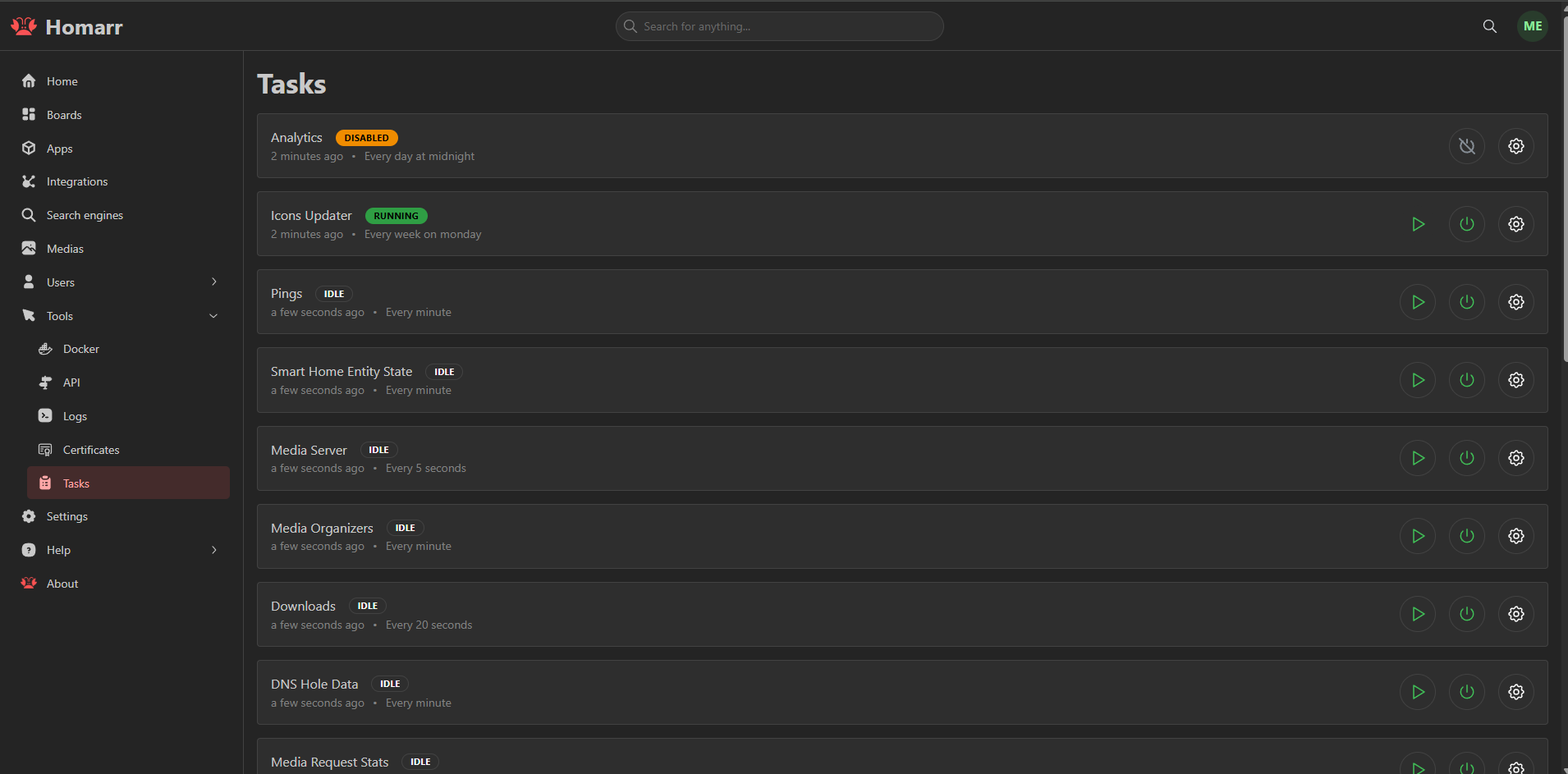
Task: Open settings for the DNS Hole Data task
Action: pyautogui.click(x=1515, y=691)
